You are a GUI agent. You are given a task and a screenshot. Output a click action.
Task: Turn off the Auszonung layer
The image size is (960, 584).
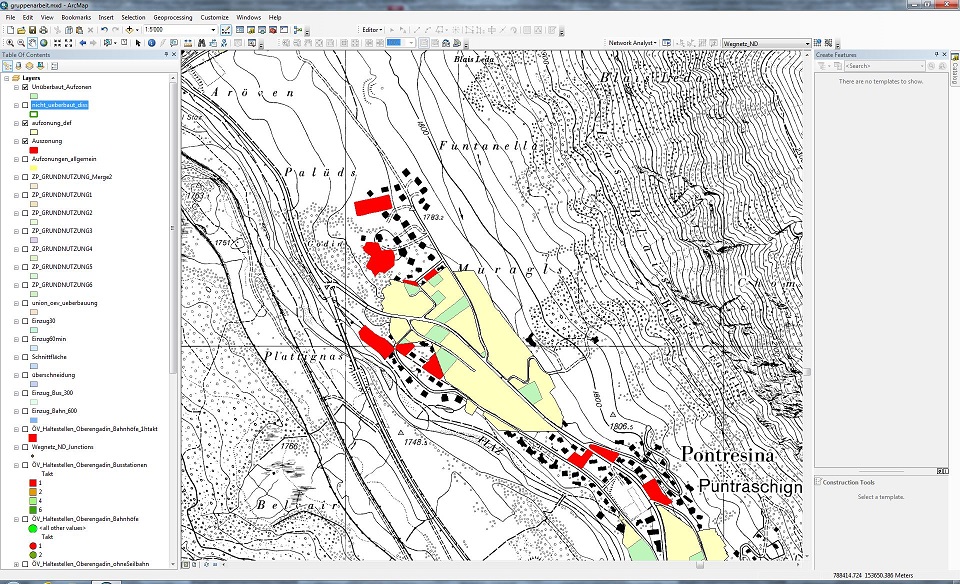click(25, 141)
